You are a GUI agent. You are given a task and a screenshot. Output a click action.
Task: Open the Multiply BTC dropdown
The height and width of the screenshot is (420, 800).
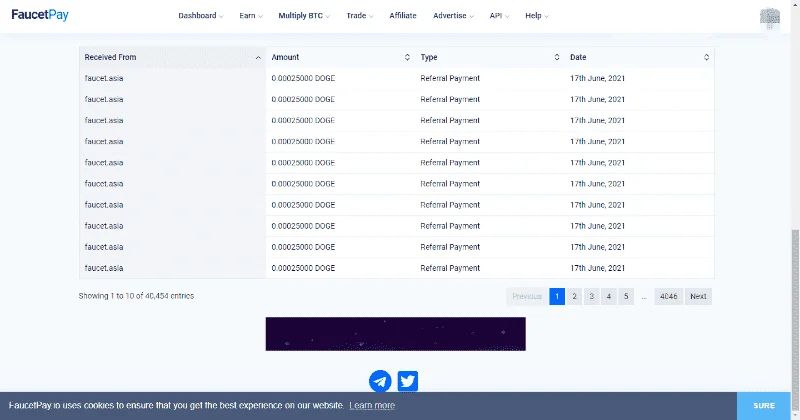click(304, 16)
